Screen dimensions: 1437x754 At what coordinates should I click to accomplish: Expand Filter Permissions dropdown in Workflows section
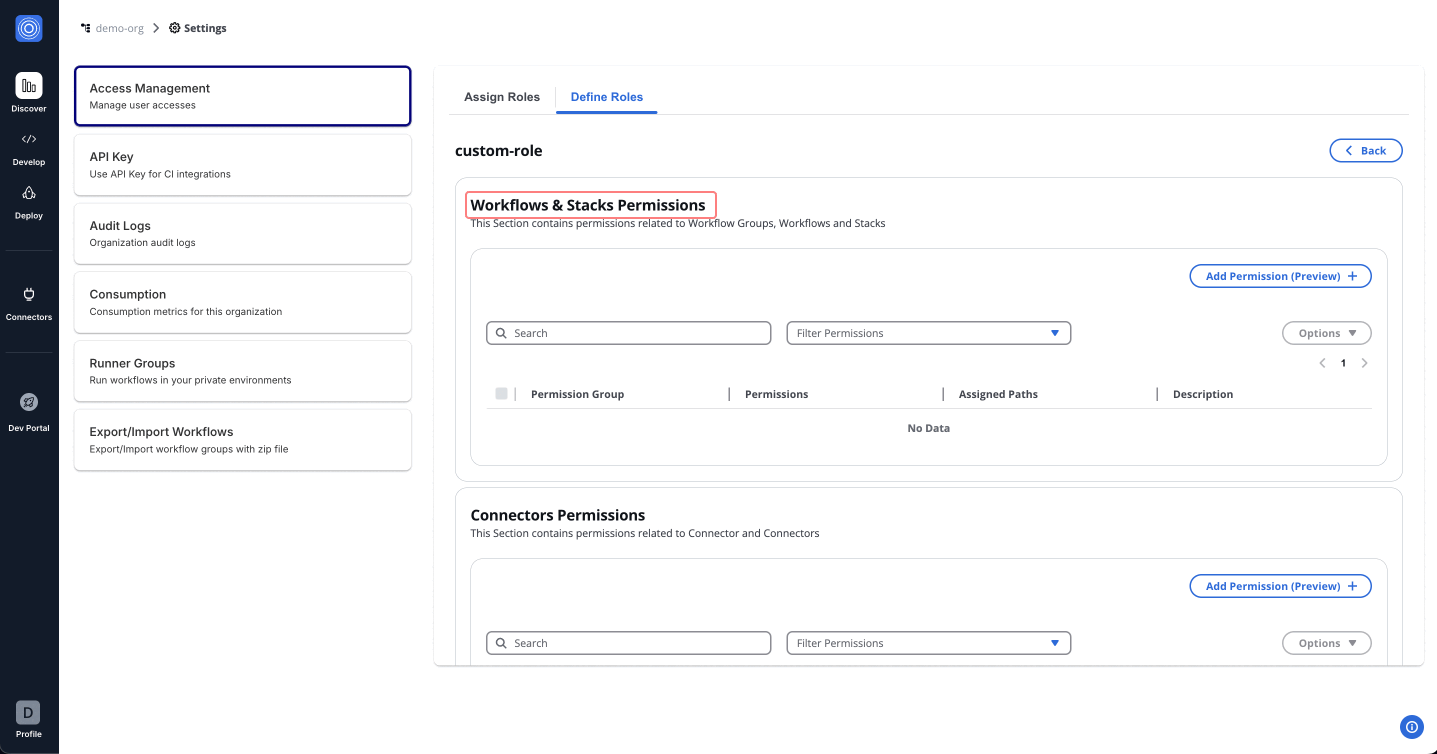click(x=928, y=333)
